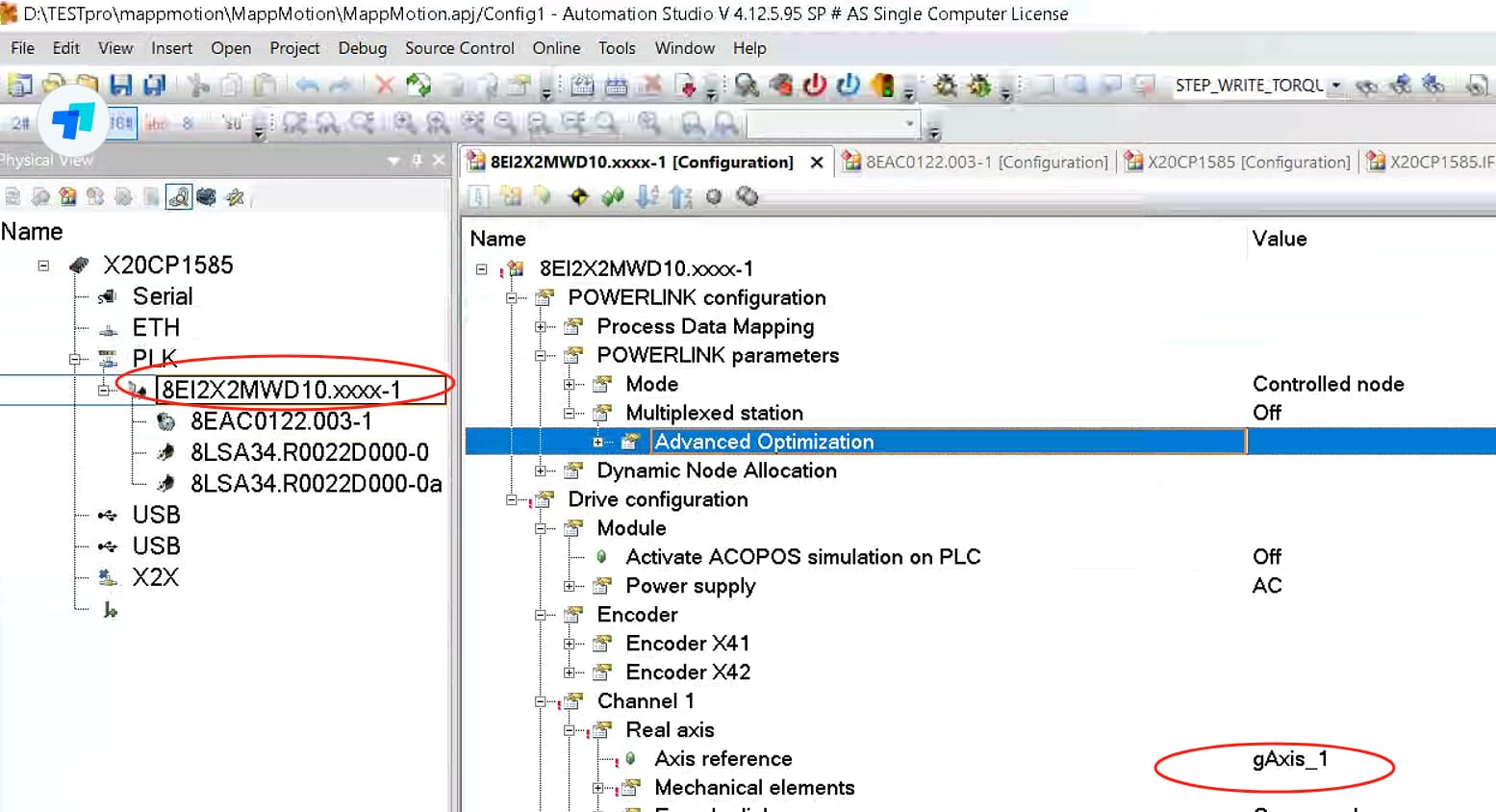Click the gAxis_1 axis reference value
Viewport: 1496px width, 812px height.
point(1290,759)
